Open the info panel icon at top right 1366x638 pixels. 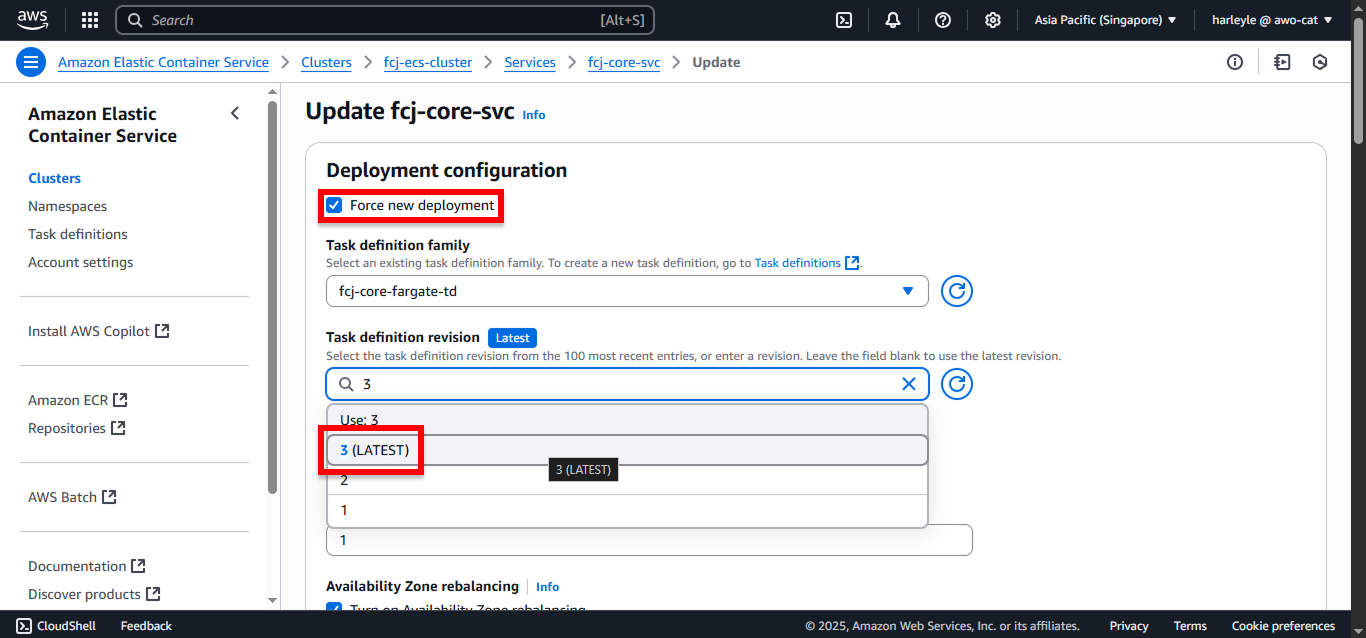coord(1235,62)
